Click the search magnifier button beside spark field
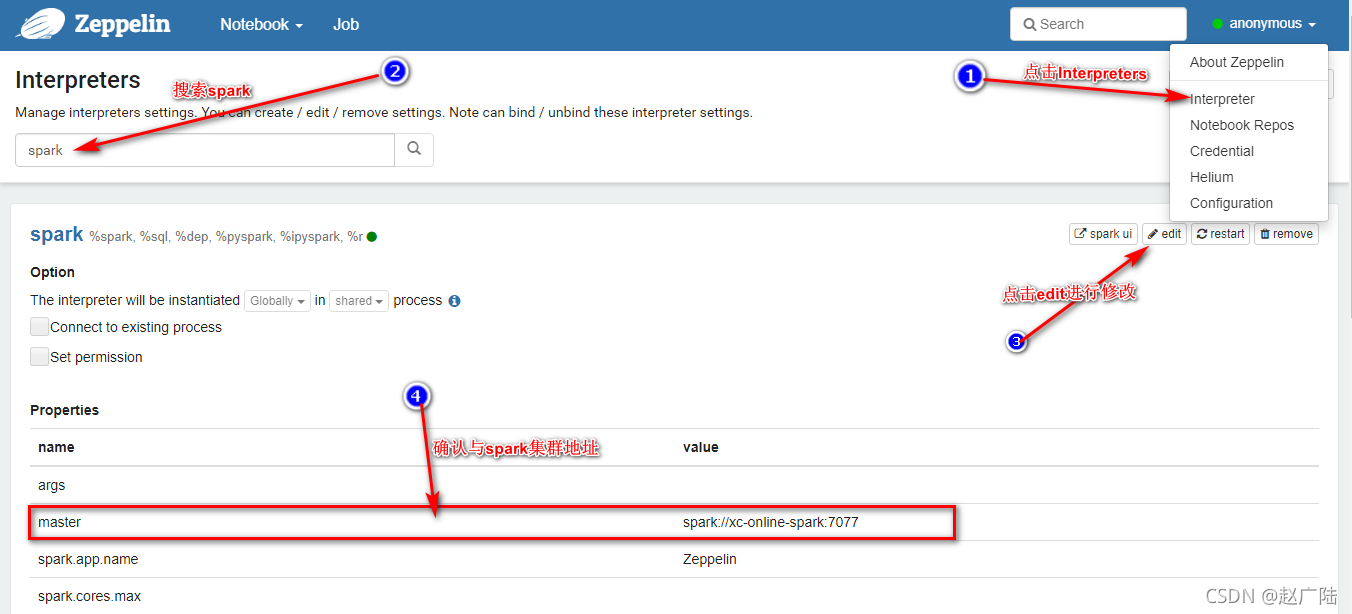The height and width of the screenshot is (614, 1352). (x=414, y=150)
